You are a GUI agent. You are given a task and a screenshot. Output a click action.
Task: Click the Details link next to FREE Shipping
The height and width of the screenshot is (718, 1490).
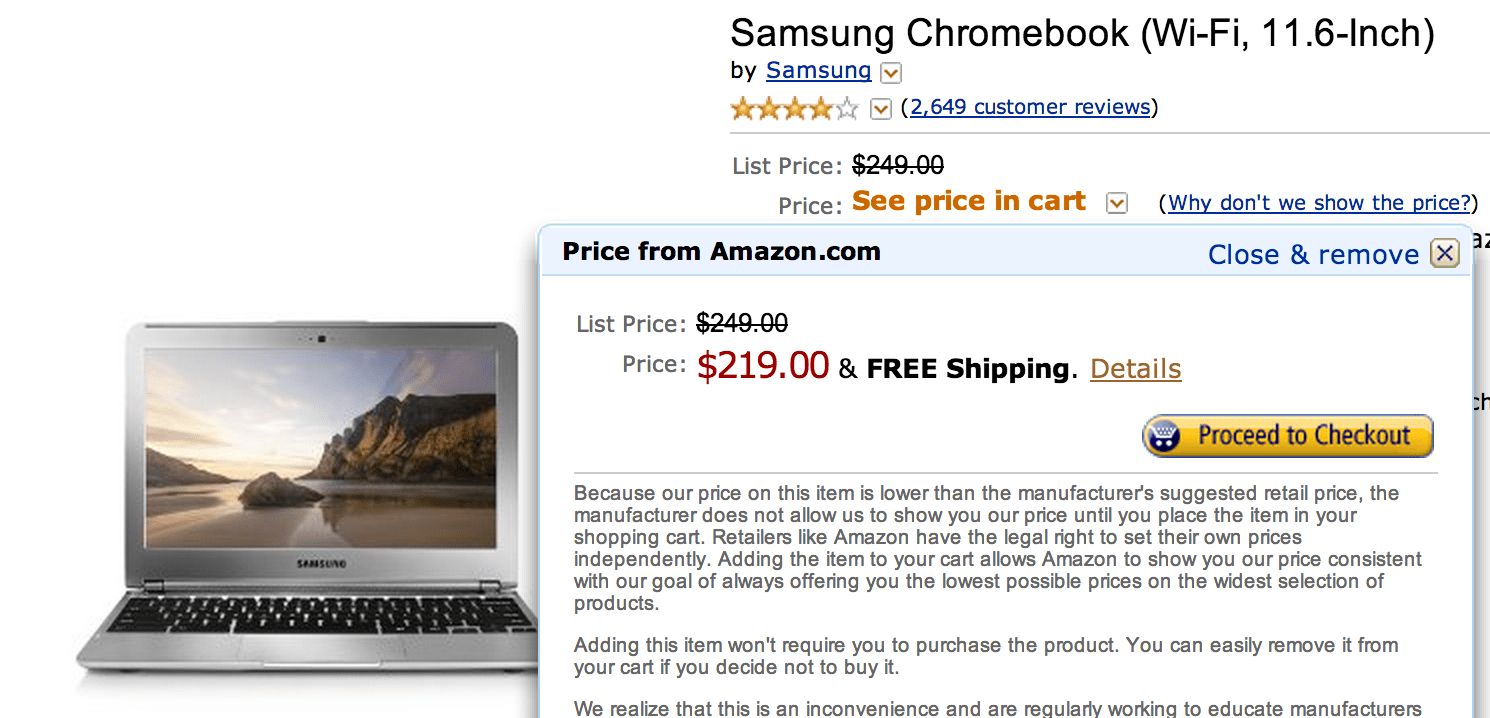(1135, 368)
